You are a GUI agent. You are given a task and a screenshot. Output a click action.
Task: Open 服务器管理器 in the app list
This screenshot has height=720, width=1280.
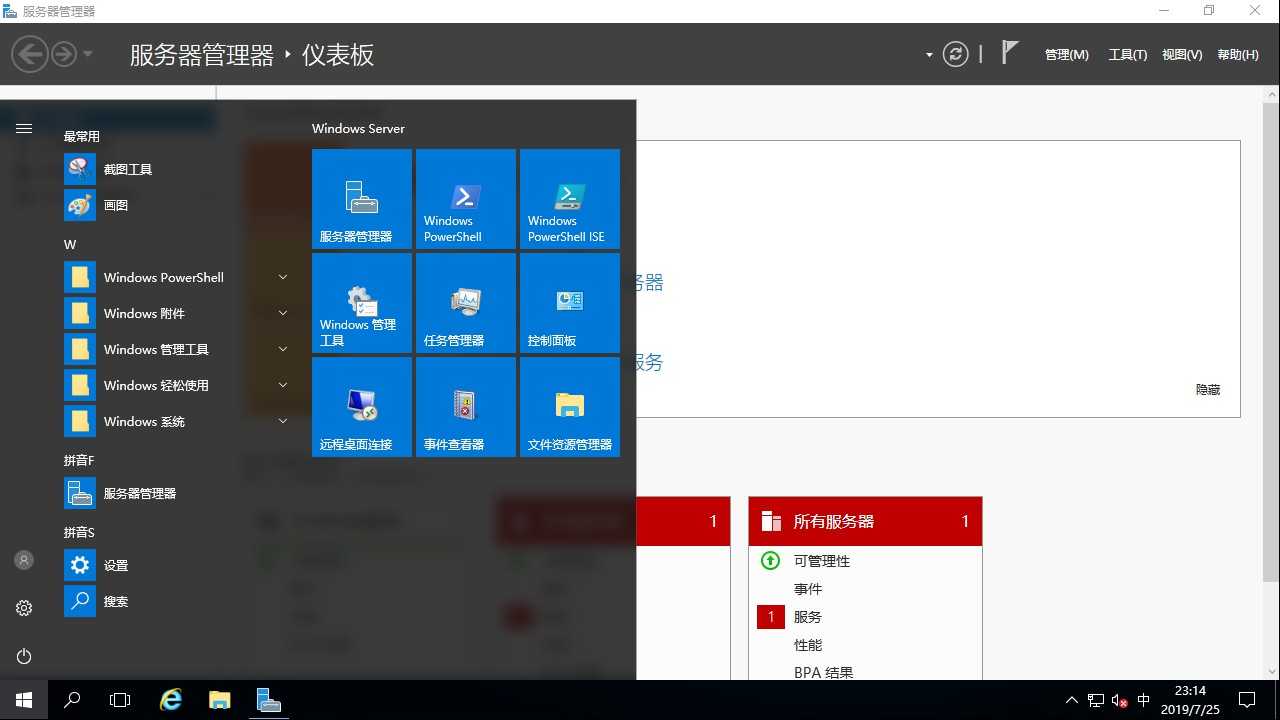tap(176, 494)
